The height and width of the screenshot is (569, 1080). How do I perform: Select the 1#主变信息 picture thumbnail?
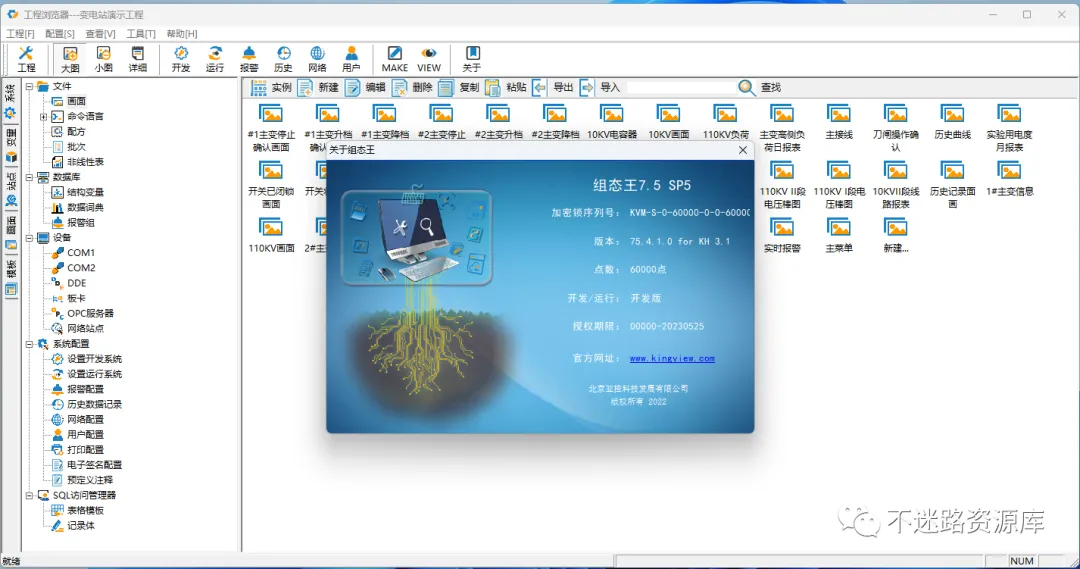click(1010, 179)
